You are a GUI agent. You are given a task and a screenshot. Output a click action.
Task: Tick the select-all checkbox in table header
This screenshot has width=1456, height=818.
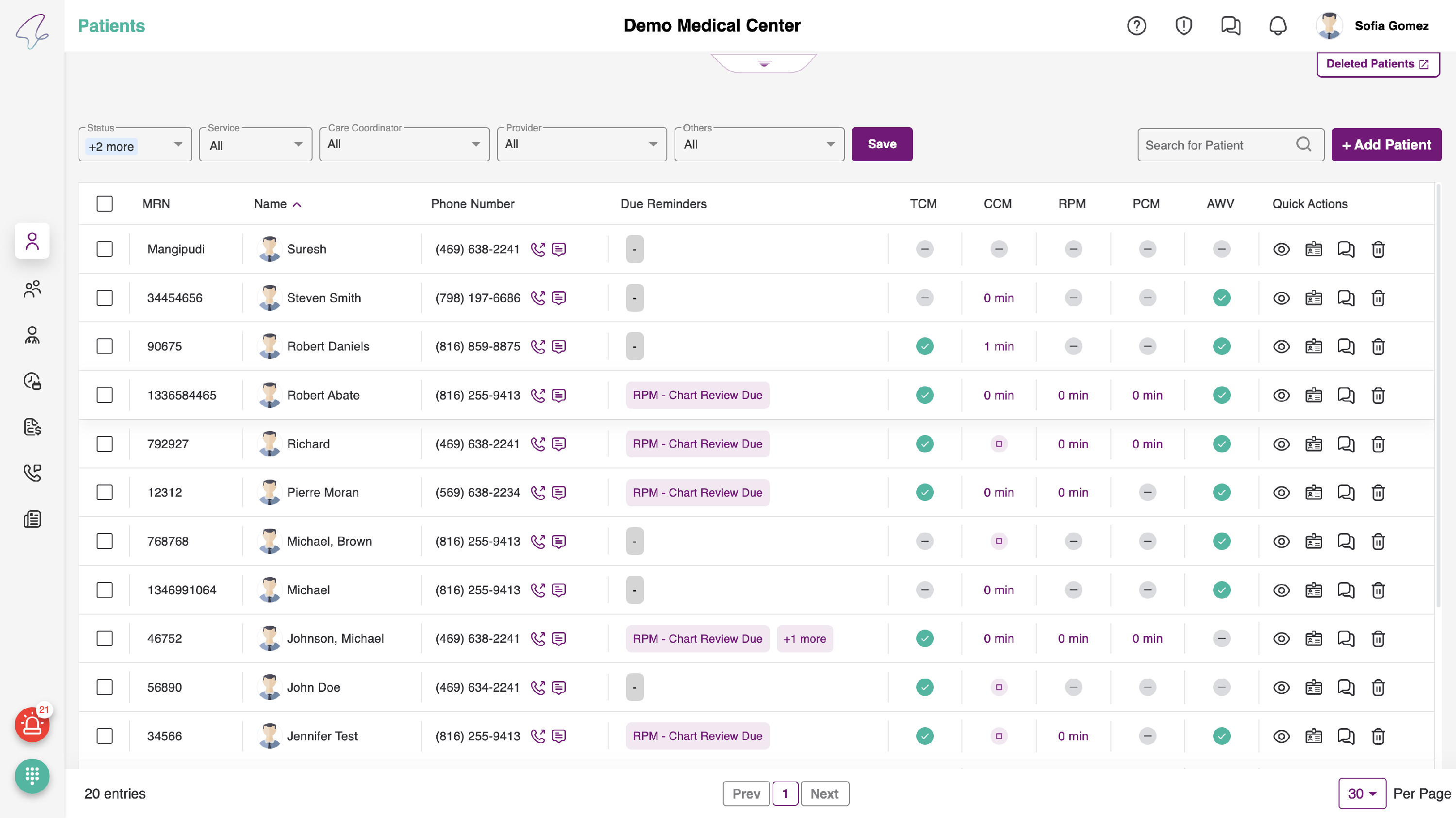tap(104, 203)
